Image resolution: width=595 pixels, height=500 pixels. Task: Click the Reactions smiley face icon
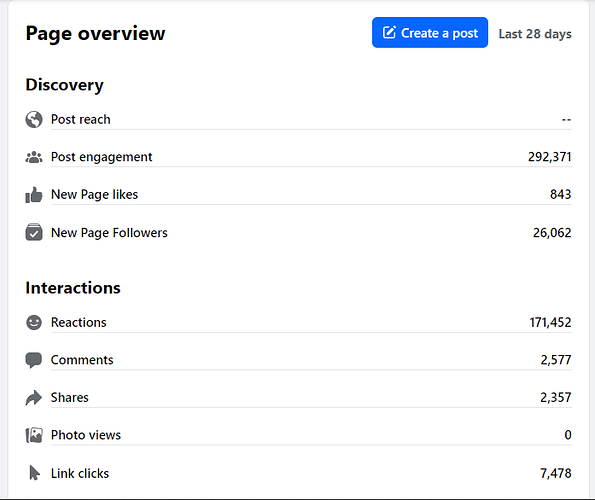(x=34, y=322)
